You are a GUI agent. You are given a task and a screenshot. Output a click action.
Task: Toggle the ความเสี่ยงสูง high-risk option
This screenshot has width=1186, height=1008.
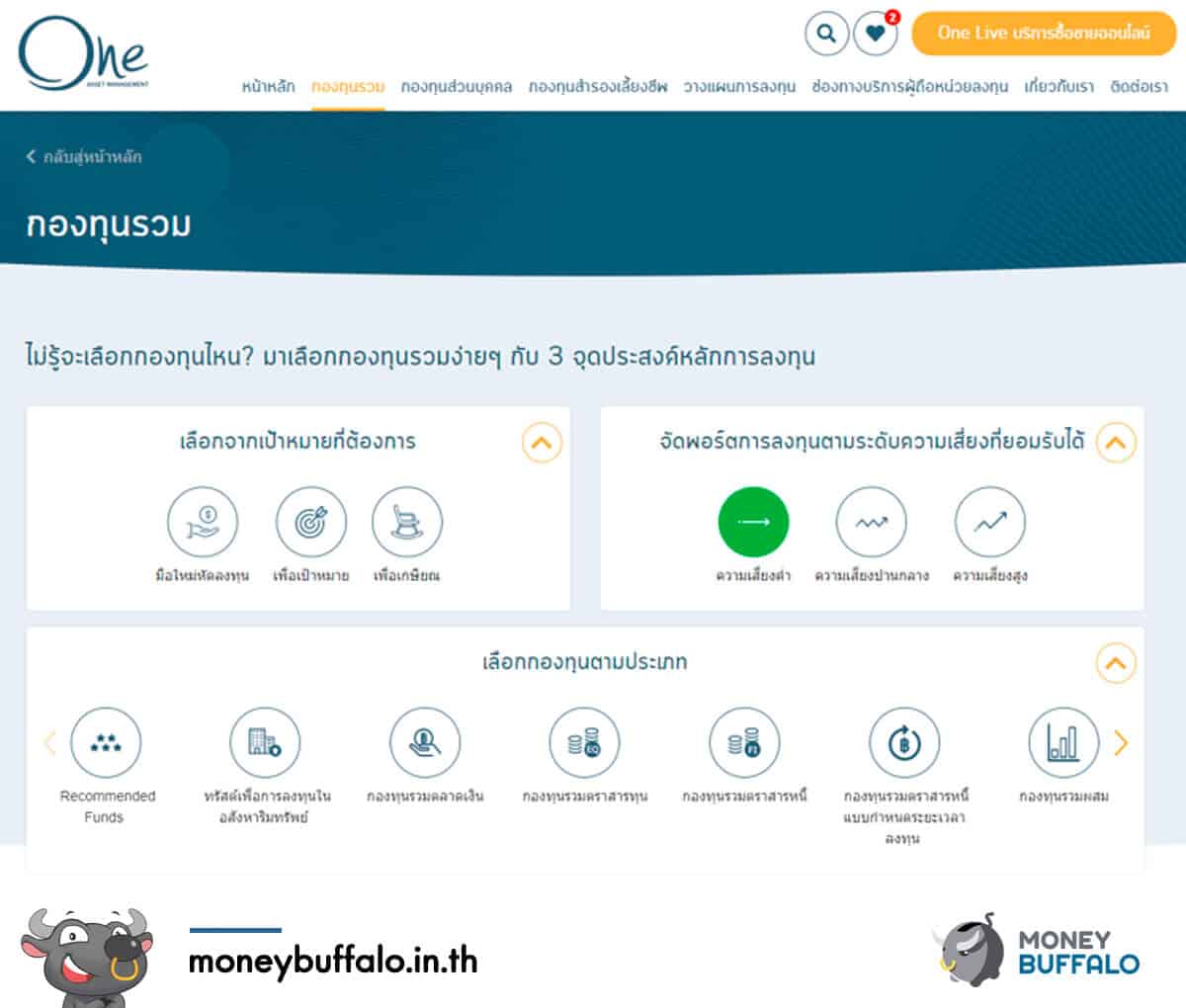pyautogui.click(x=989, y=522)
